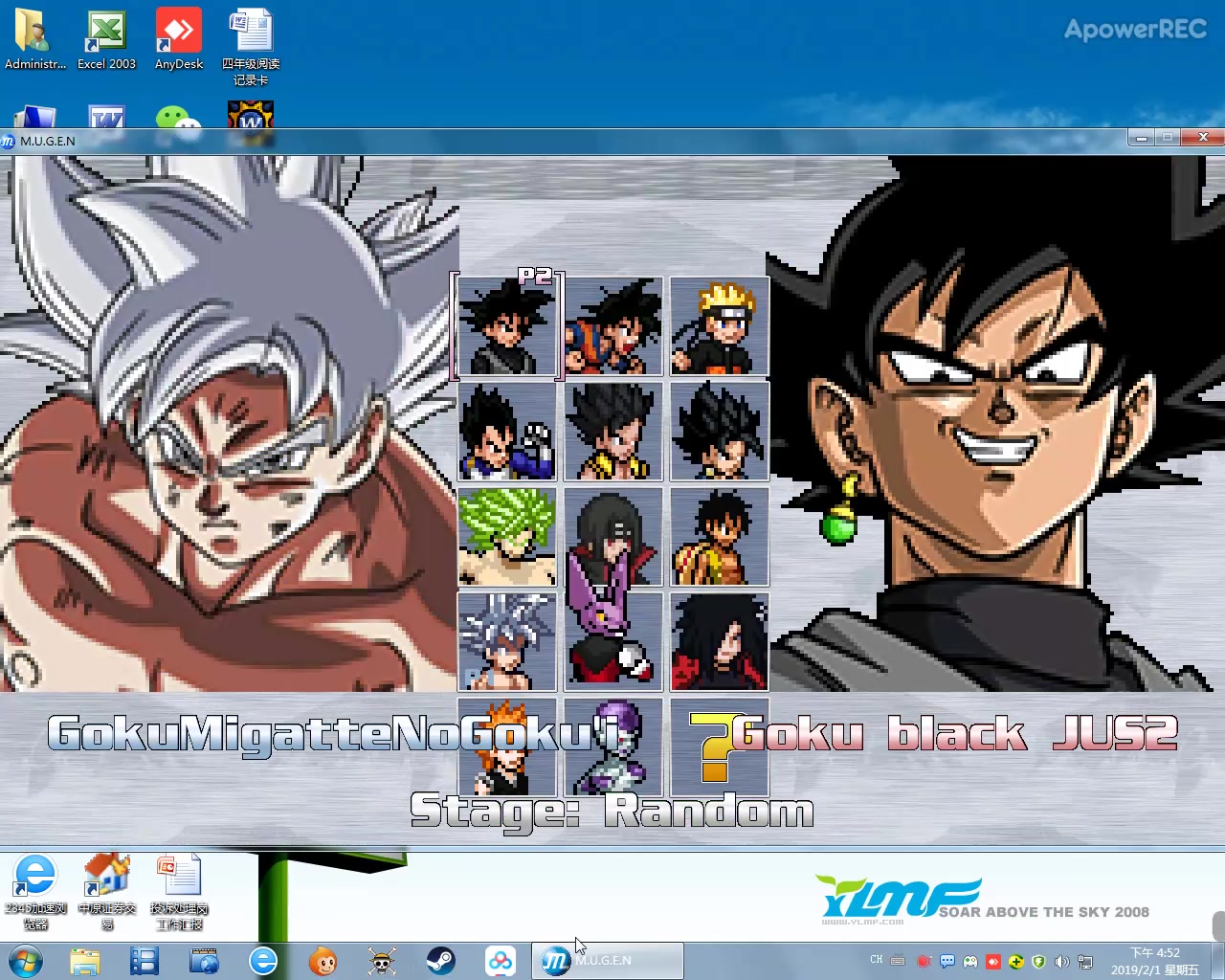Pick the Itachi character tile
1225x980 pixels.
click(613, 537)
